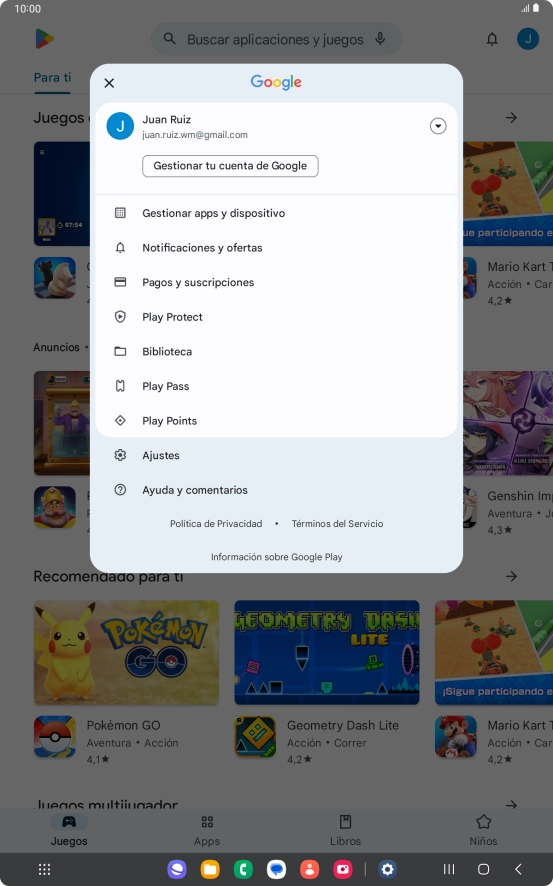
Task: Tap the Geometry Dash Lite banner thumbnail
Action: tap(326, 653)
